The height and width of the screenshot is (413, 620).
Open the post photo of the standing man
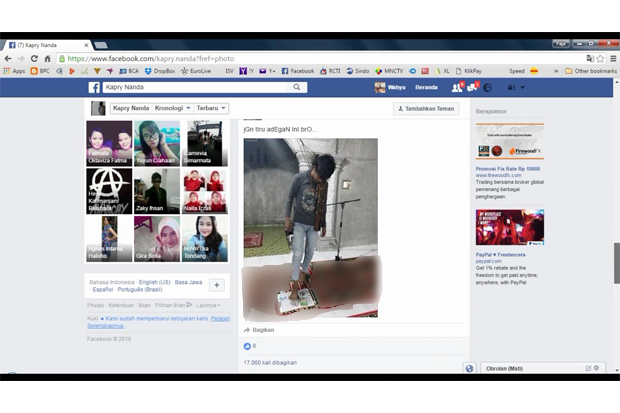tap(311, 228)
